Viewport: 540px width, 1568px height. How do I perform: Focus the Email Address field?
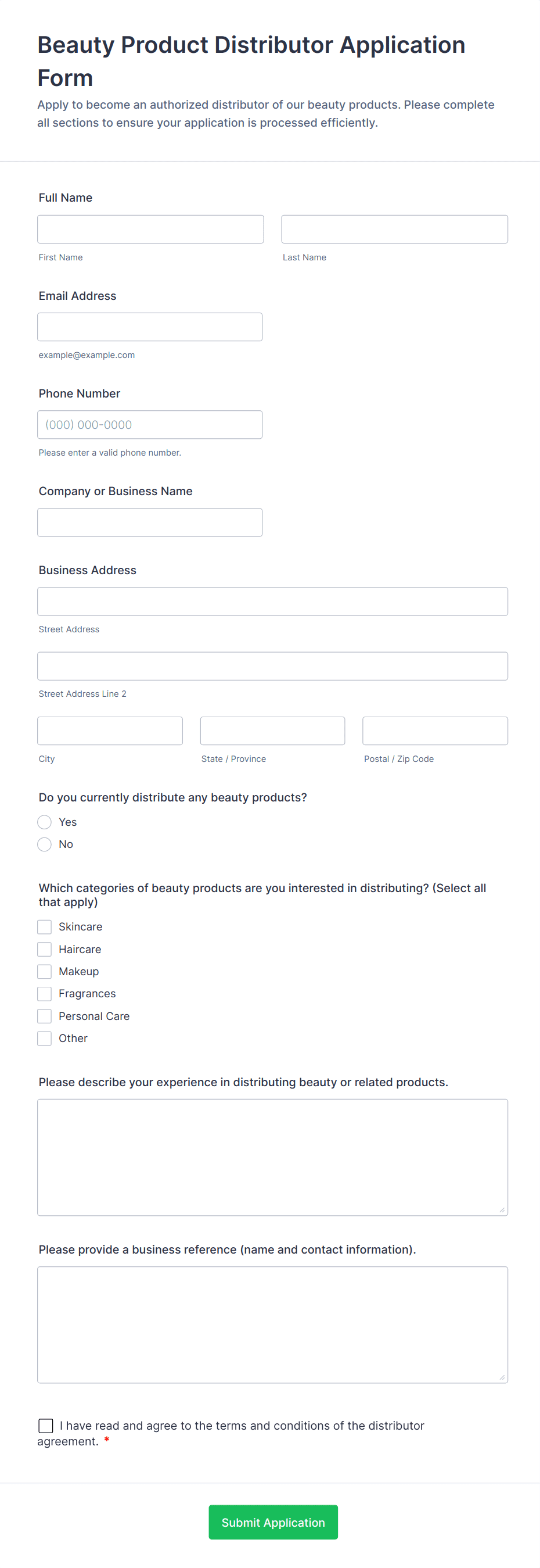pos(150,327)
